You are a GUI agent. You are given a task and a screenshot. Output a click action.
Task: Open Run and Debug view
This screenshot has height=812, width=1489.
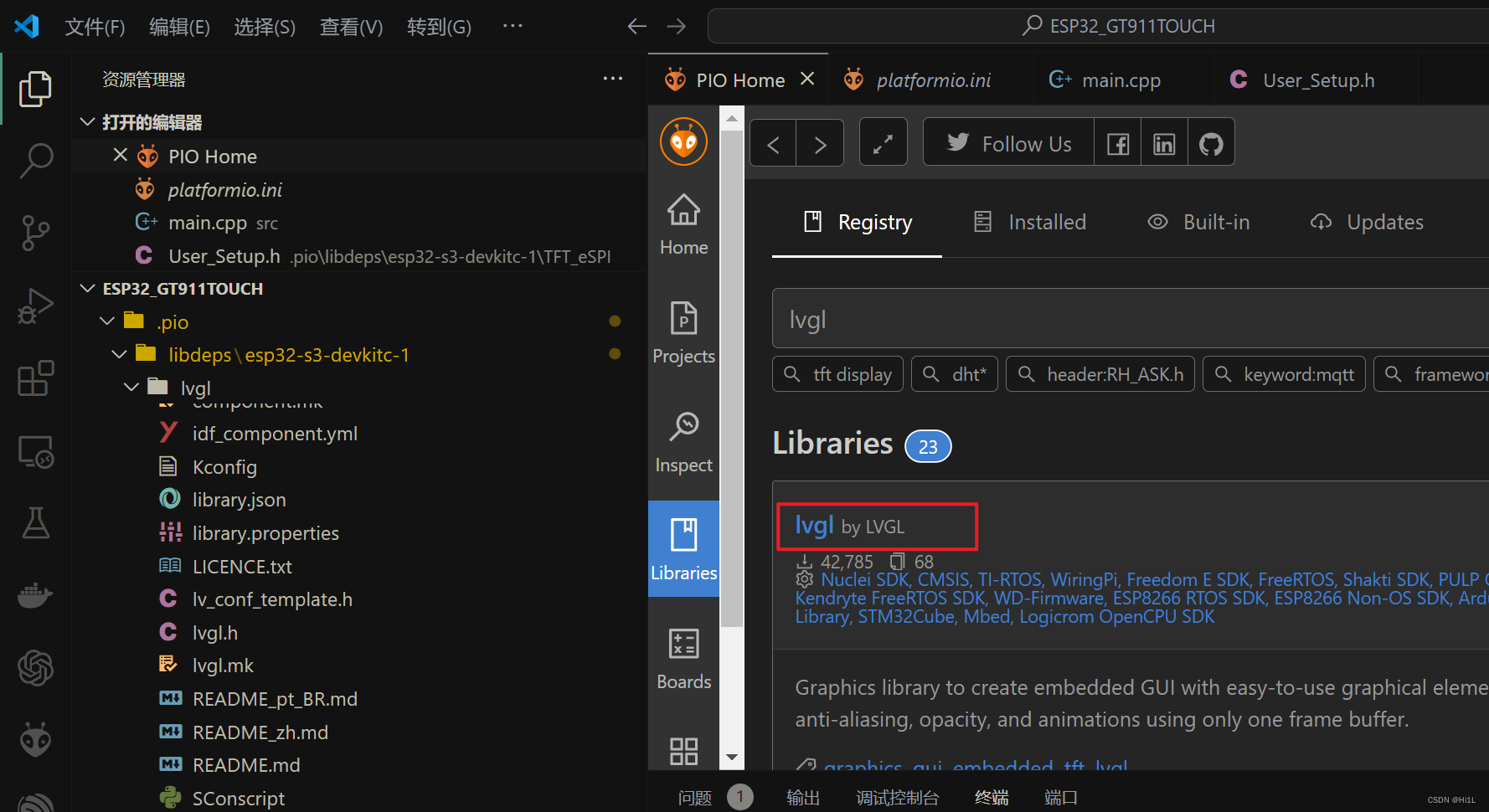pyautogui.click(x=35, y=306)
